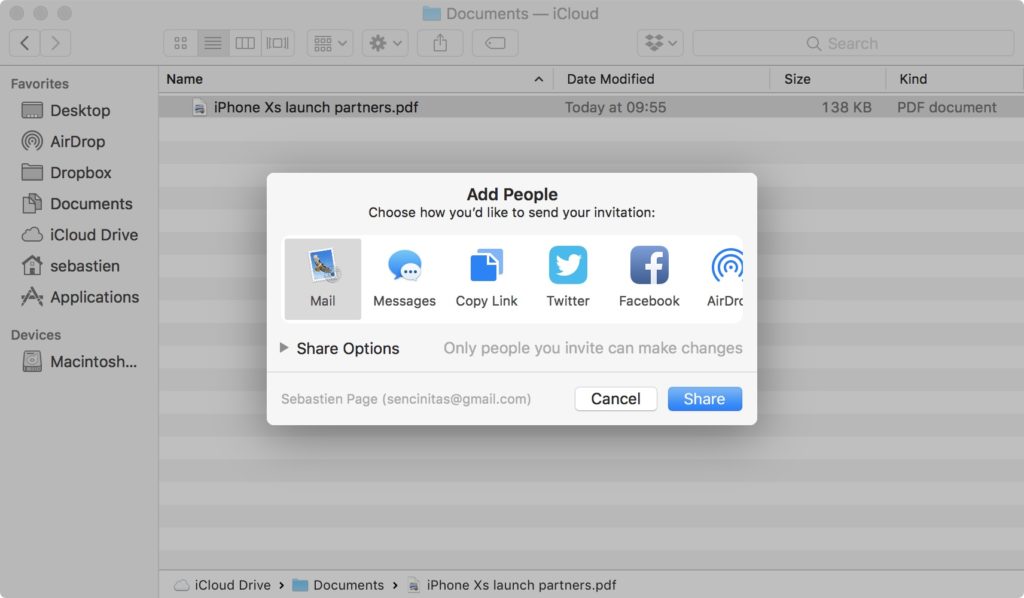Sort files by Date Modified column
Image resolution: width=1024 pixels, height=598 pixels.
pos(662,79)
